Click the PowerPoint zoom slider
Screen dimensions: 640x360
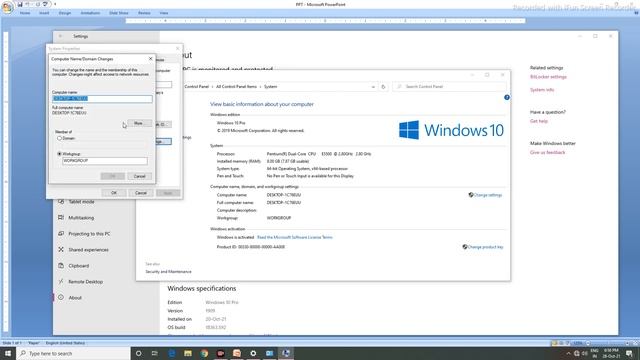[x=608, y=343]
